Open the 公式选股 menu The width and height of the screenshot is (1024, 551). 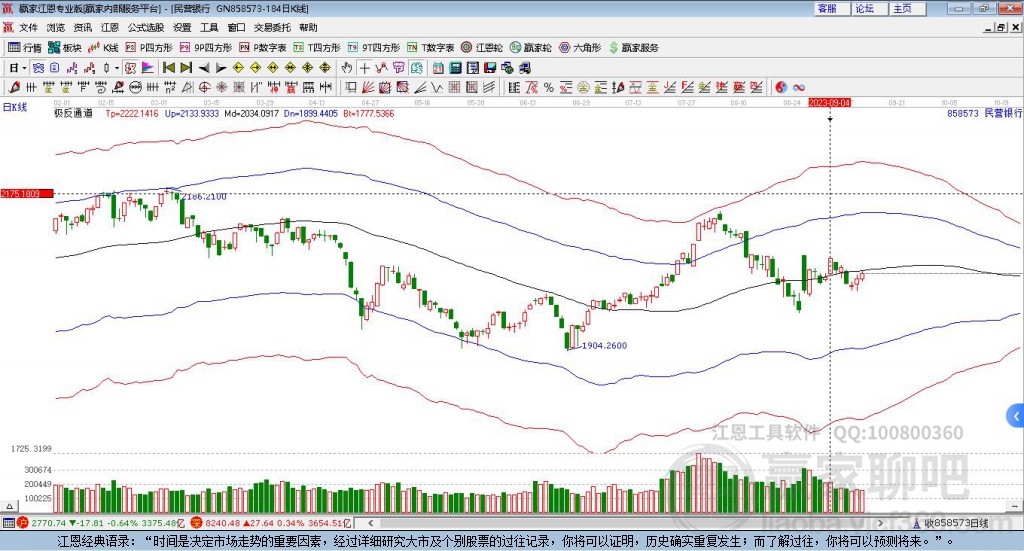coord(146,27)
